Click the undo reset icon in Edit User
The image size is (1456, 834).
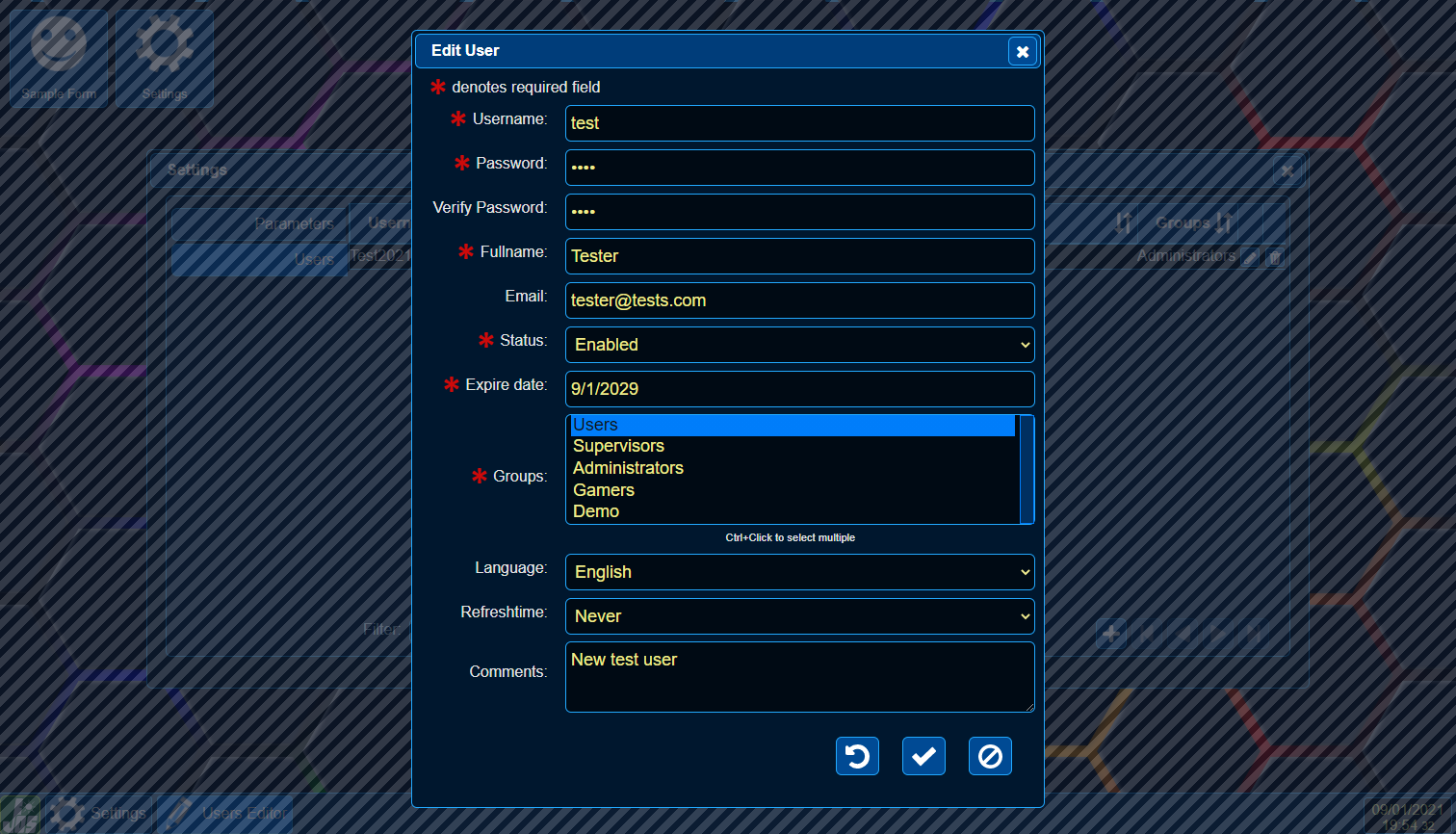pos(857,756)
